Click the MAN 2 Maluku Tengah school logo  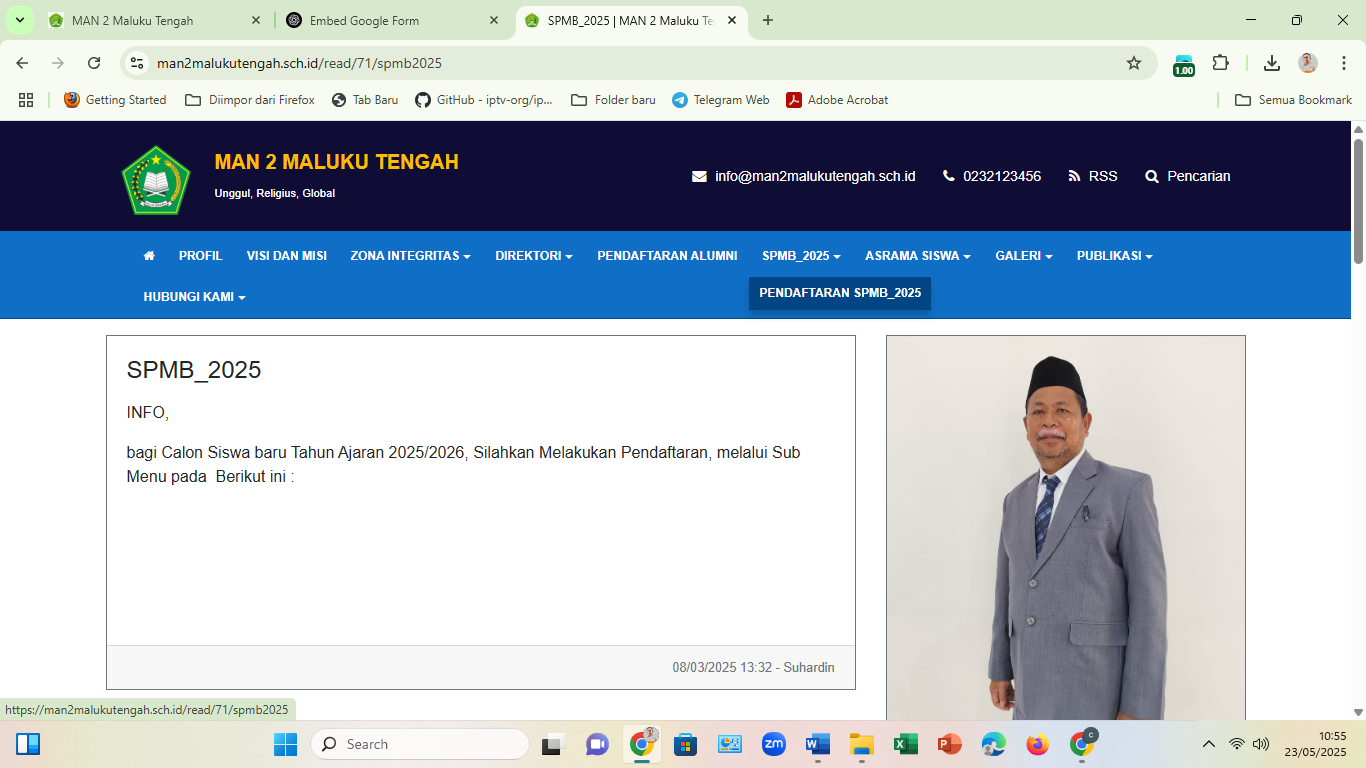click(x=155, y=180)
